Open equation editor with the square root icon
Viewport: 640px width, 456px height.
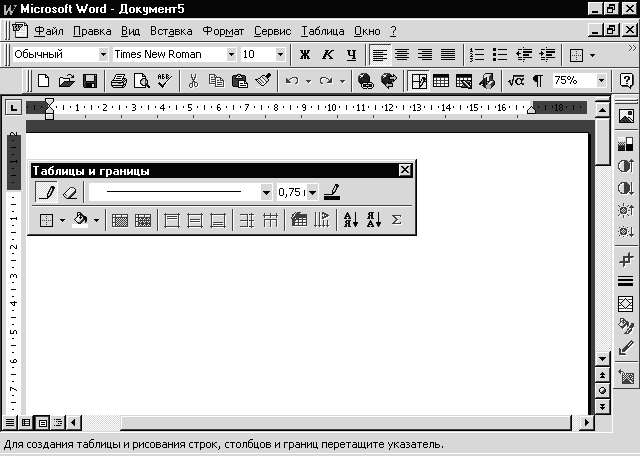(516, 81)
